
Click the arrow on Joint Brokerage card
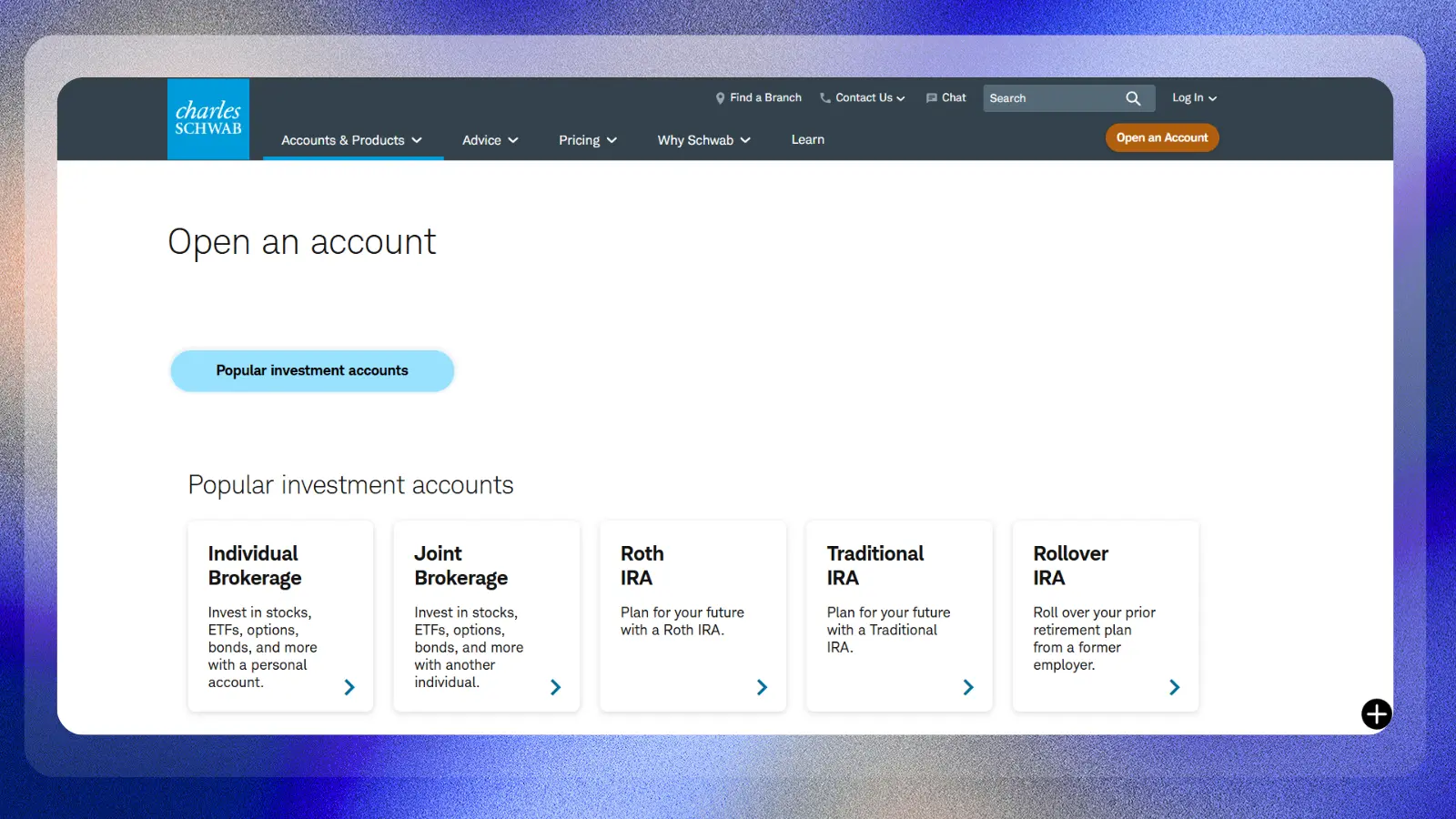556,687
